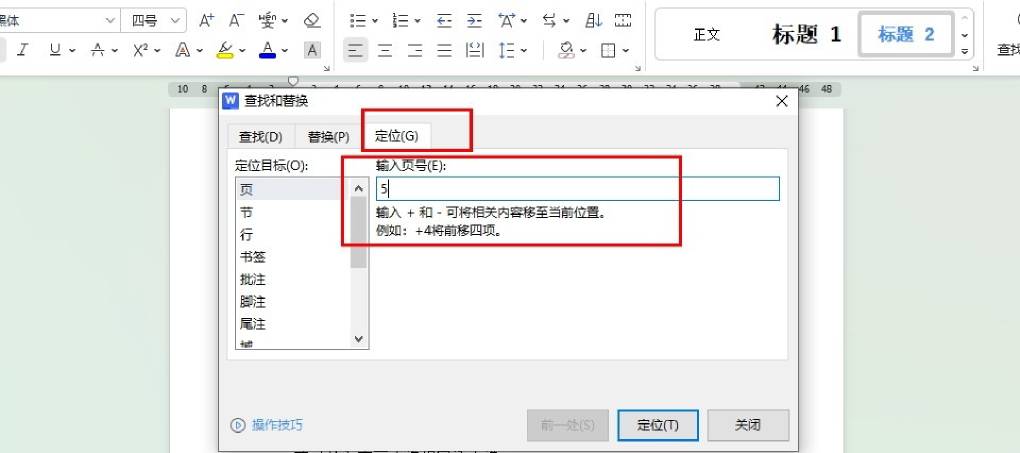
Task: Open font dialog launcher arrow
Action: tap(327, 68)
